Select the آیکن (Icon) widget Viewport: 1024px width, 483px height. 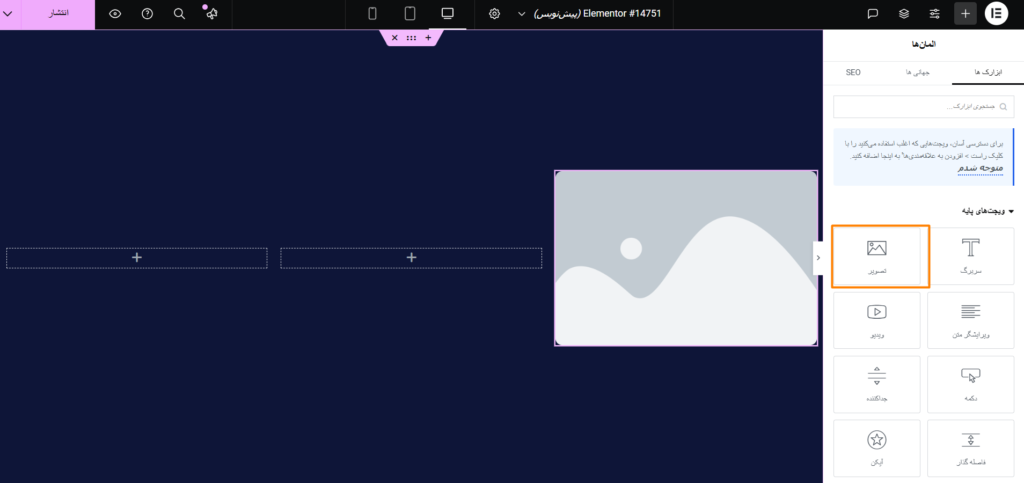point(876,447)
